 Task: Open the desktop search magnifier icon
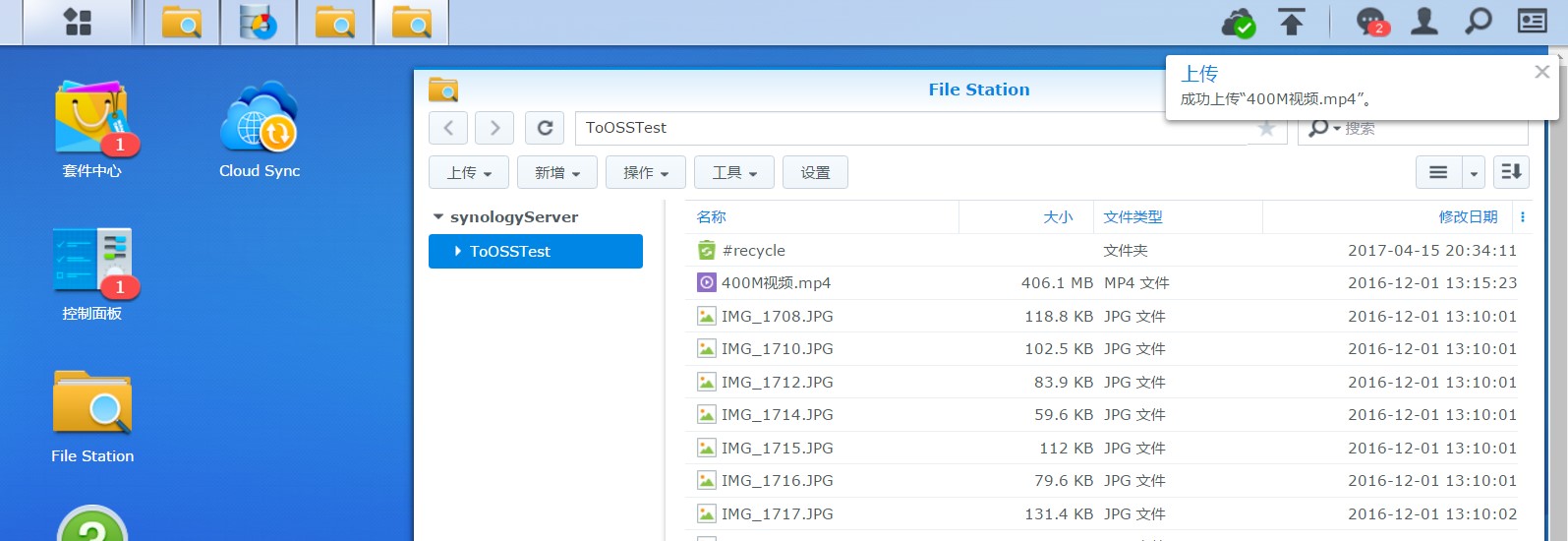pyautogui.click(x=1478, y=21)
